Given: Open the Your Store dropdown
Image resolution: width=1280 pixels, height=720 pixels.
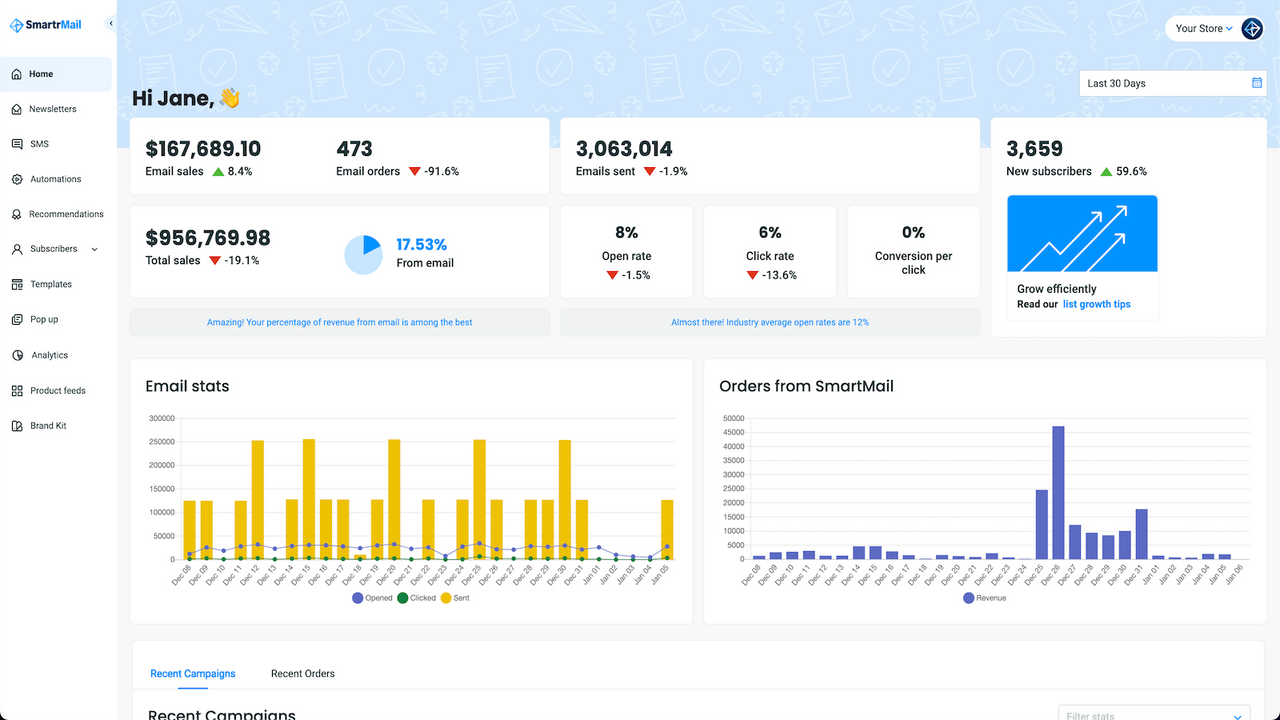Looking at the screenshot, I should click(x=1203, y=28).
